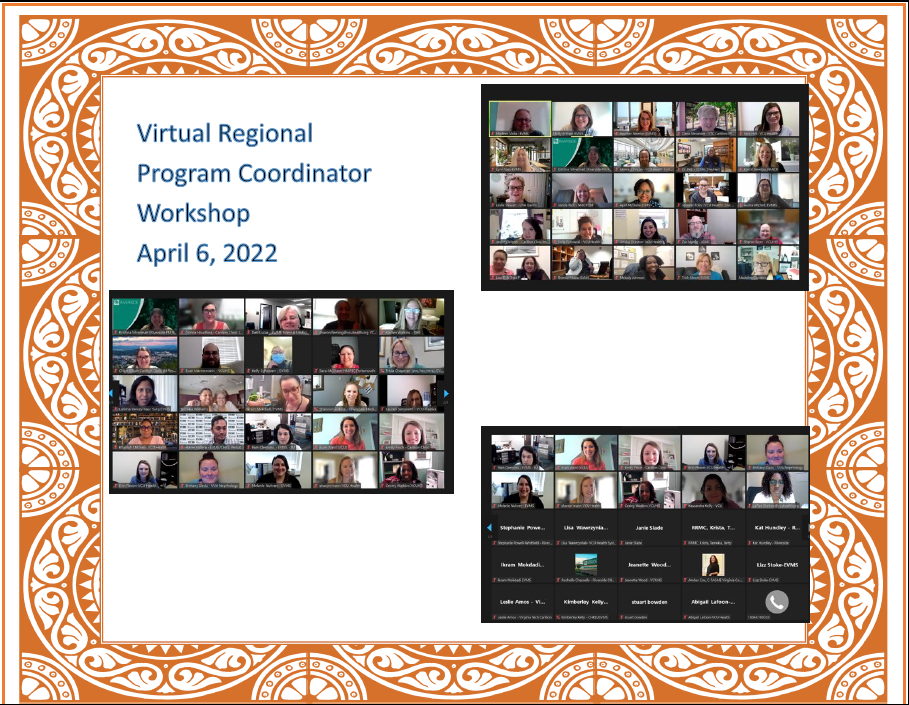The height and width of the screenshot is (705, 909).
Task: Select the stuart bowden name tile
Action: pos(649,602)
